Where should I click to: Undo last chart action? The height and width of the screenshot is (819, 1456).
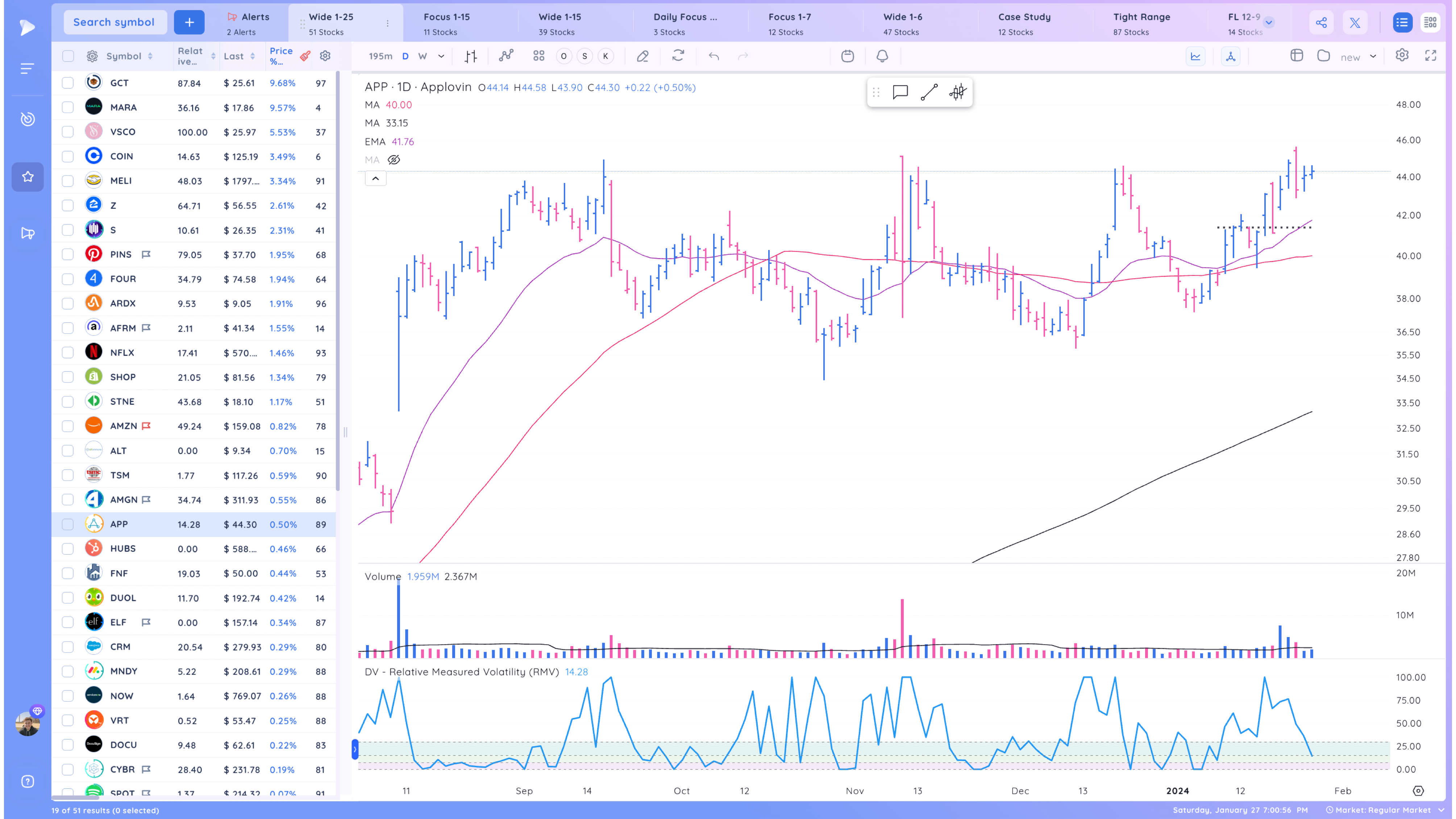point(714,56)
